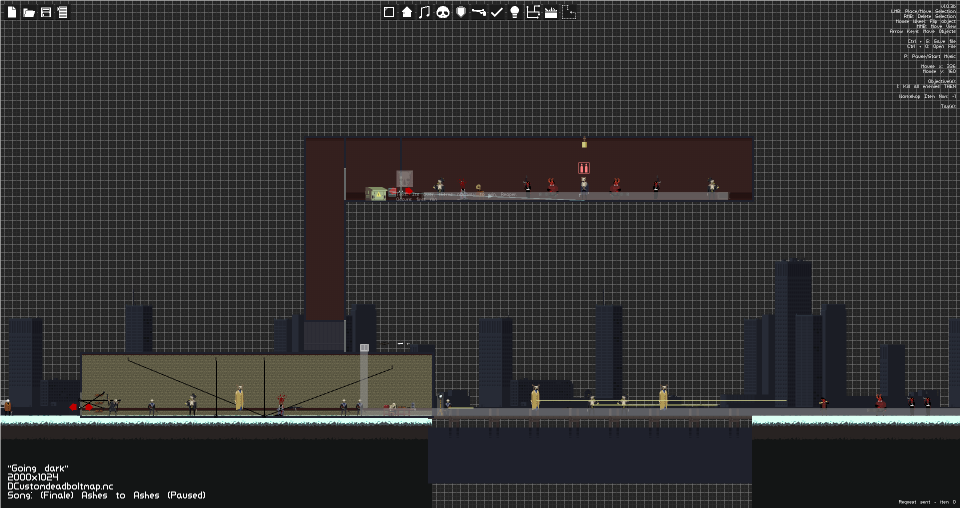The height and width of the screenshot is (508, 960).
Task: Select the shield icon in the toolbar
Action: click(x=461, y=12)
